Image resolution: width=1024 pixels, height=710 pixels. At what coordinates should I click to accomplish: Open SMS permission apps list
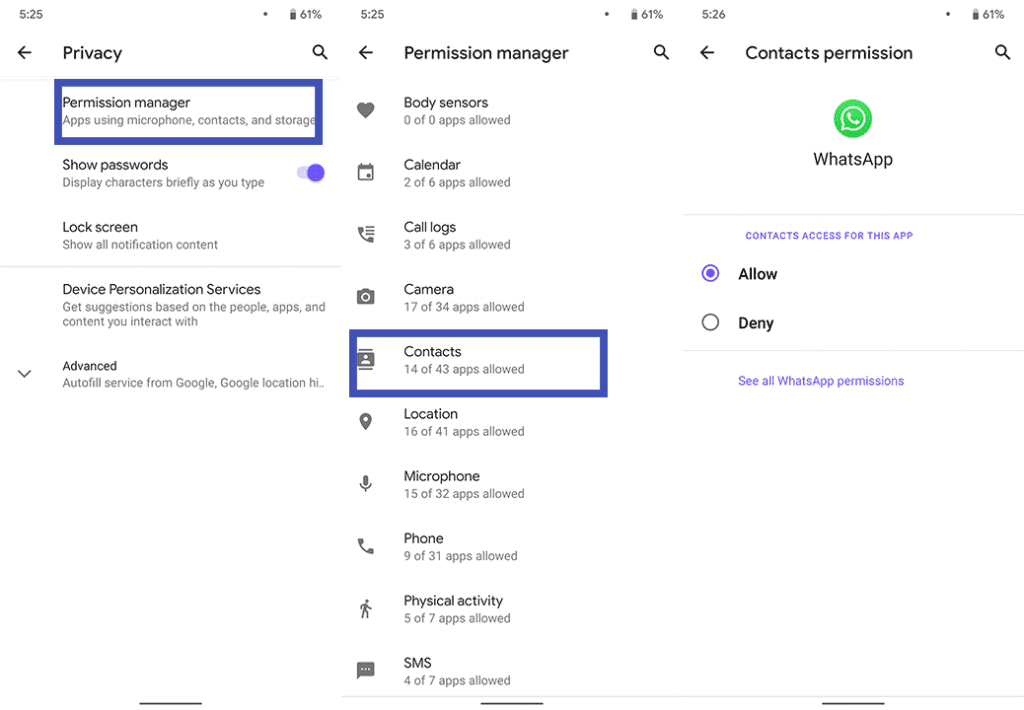click(511, 671)
